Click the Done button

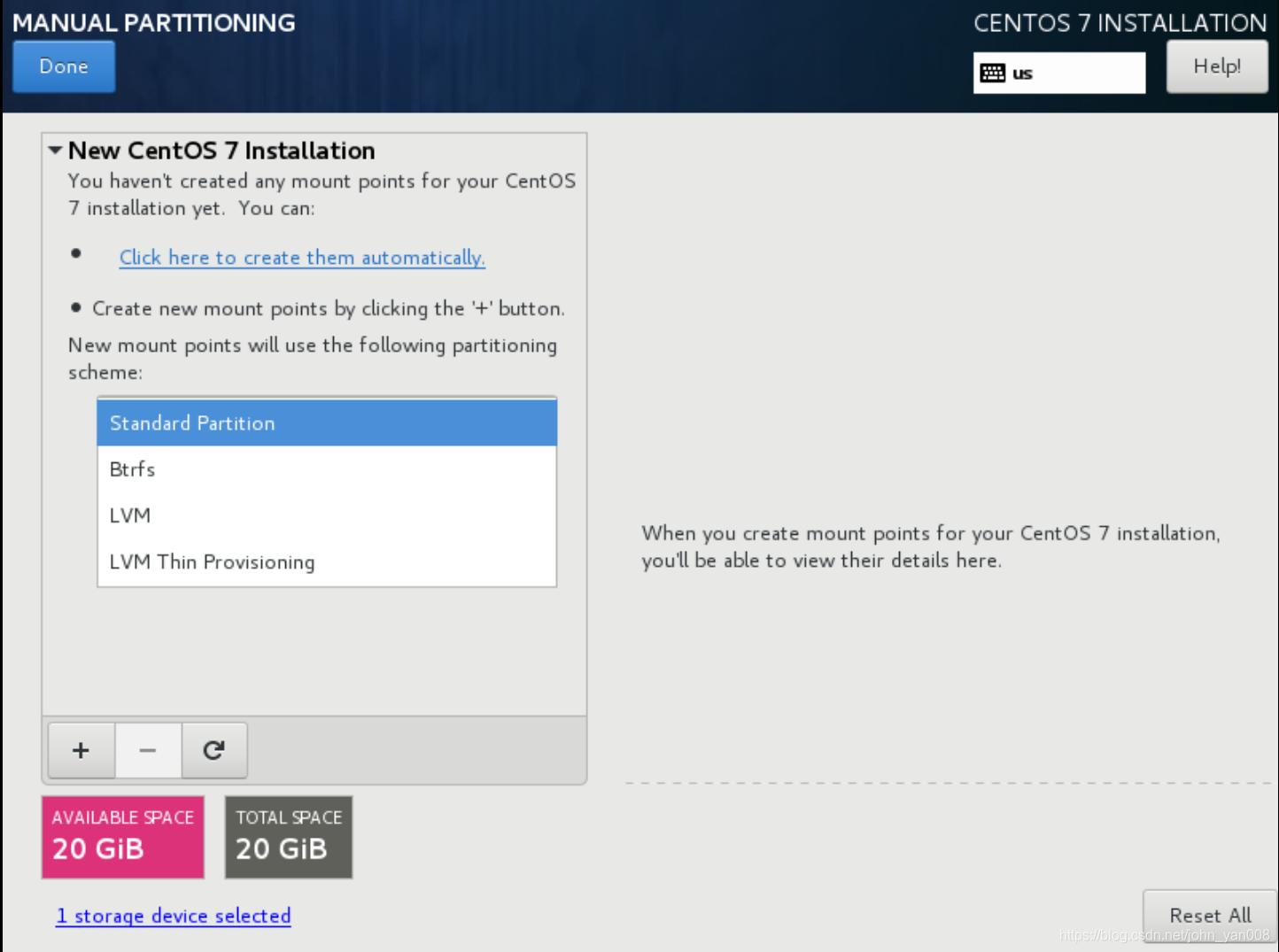(64, 66)
